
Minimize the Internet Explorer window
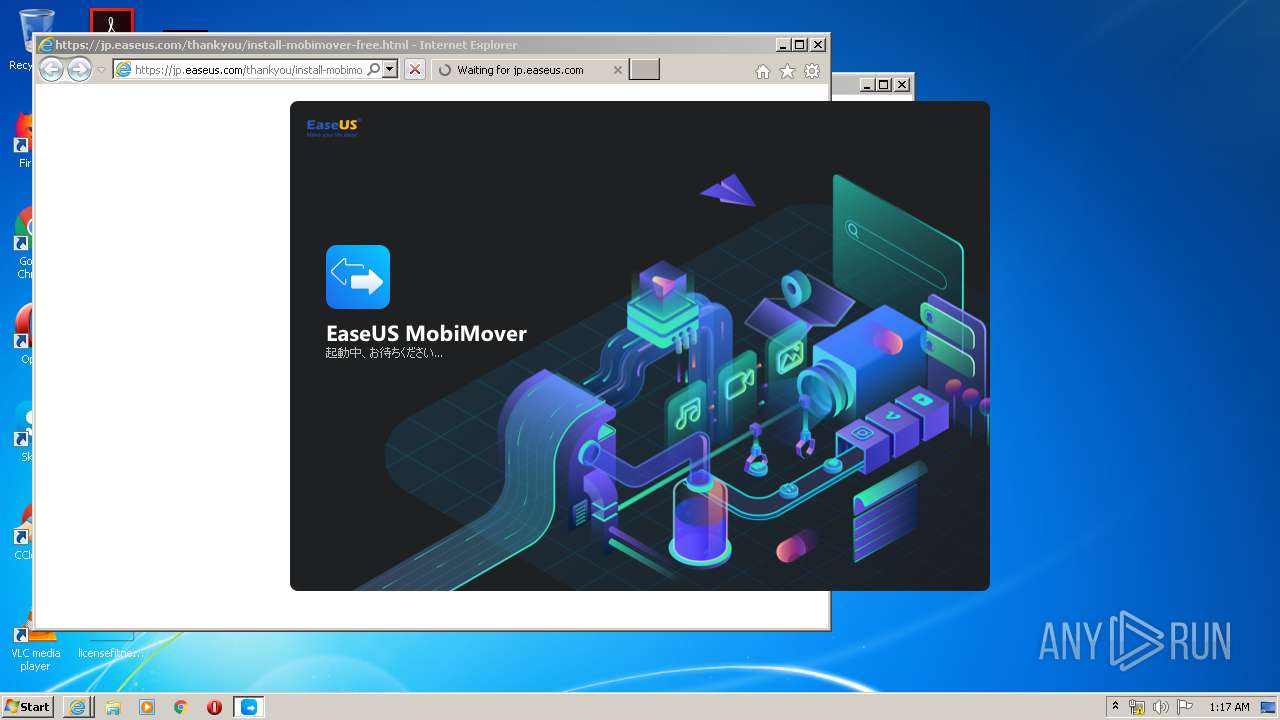pyautogui.click(x=782, y=44)
